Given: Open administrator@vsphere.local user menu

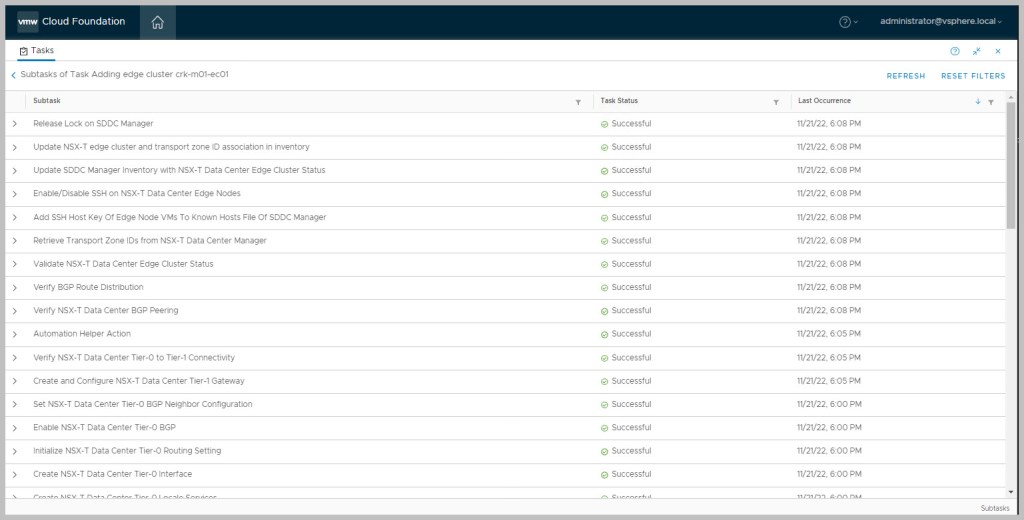Looking at the screenshot, I should [x=940, y=22].
